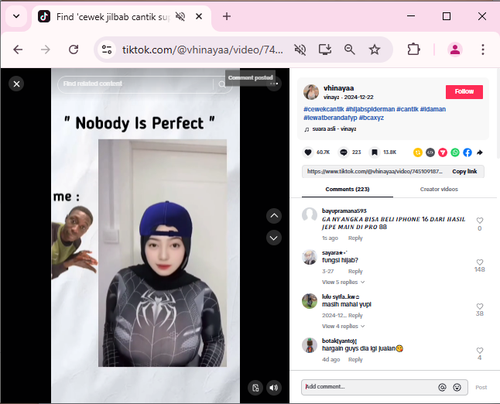Open a new browser tab

point(227,16)
